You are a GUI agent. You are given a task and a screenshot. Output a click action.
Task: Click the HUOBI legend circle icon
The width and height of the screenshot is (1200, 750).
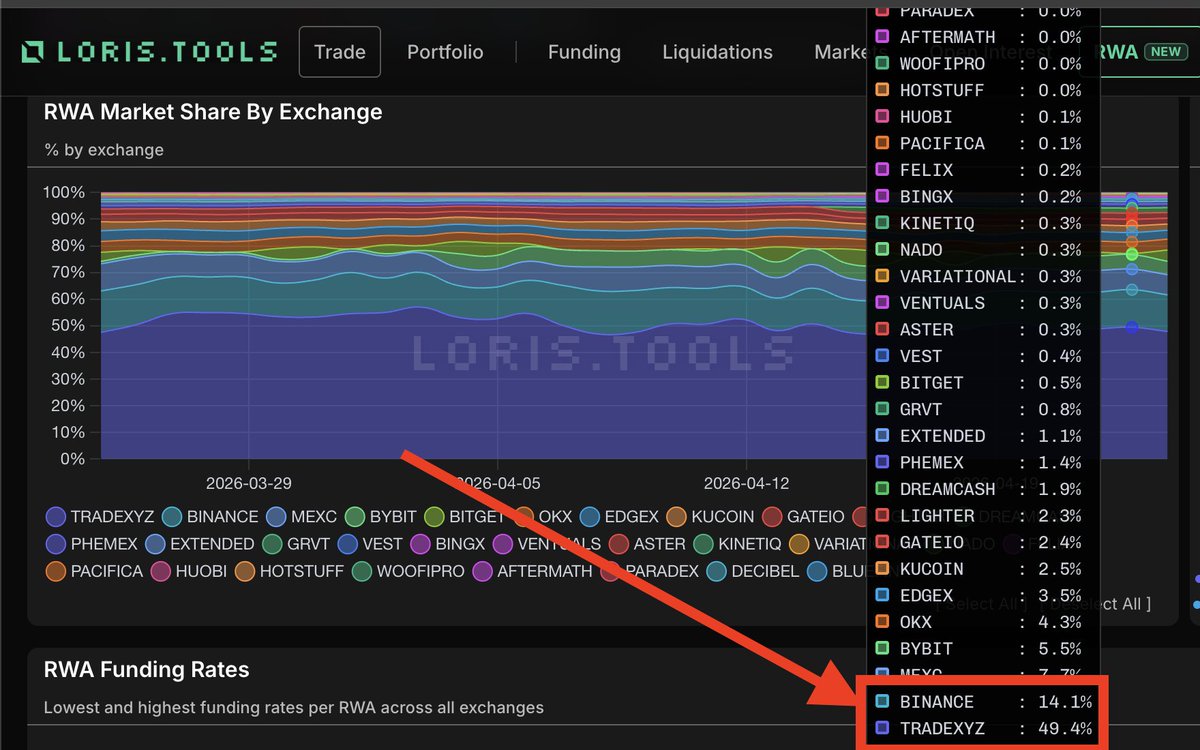[160, 572]
